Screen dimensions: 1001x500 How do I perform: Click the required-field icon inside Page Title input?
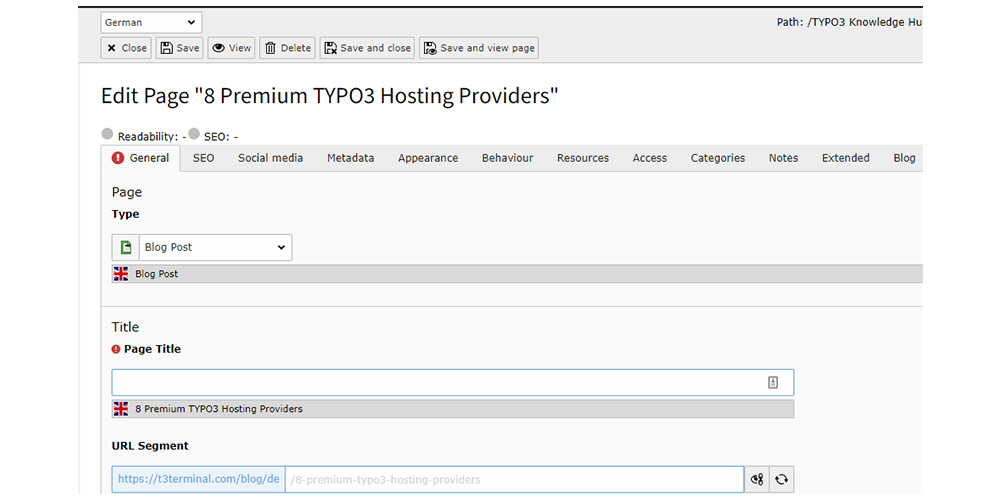point(773,383)
